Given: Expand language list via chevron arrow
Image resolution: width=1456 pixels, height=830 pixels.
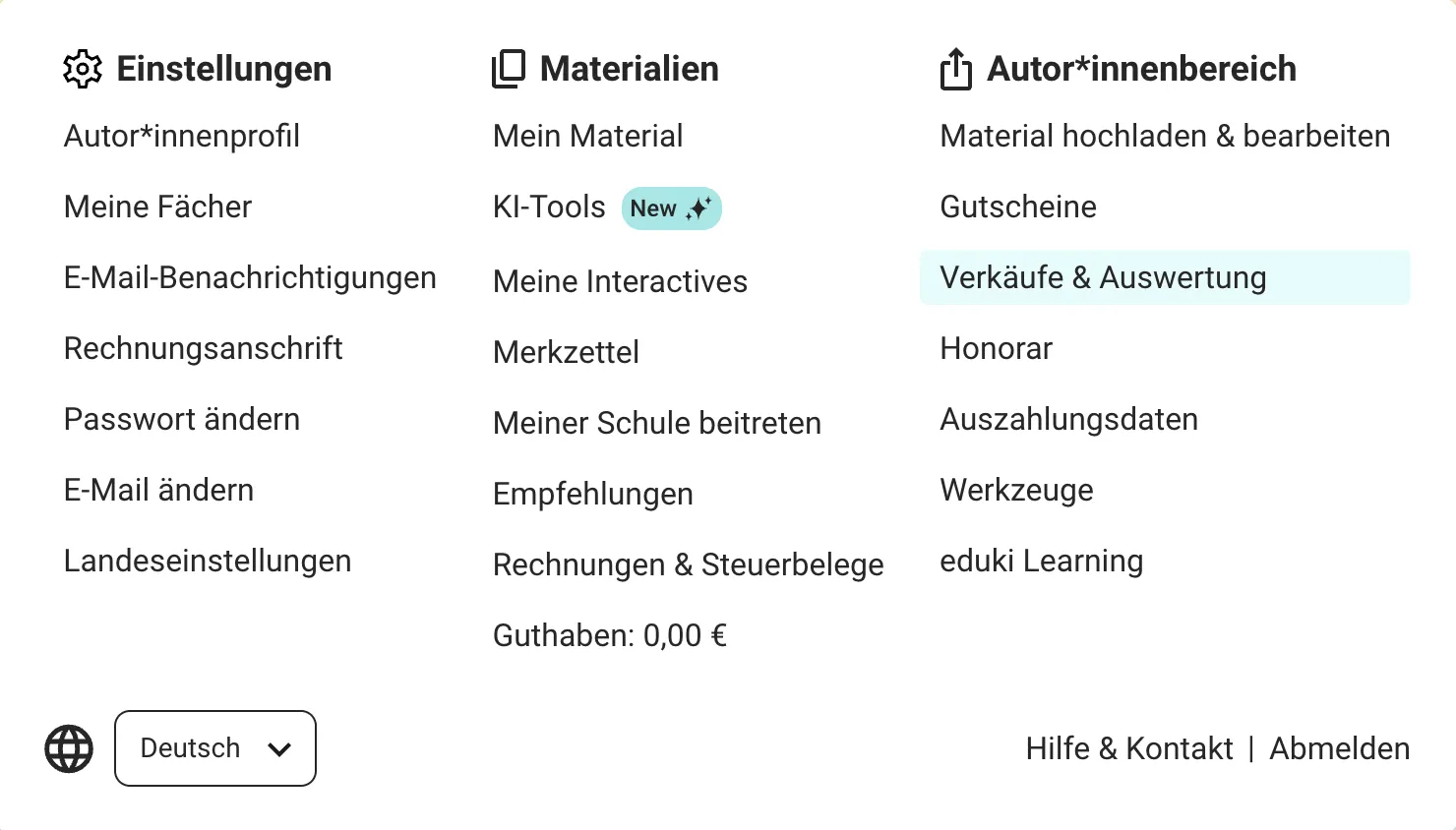Looking at the screenshot, I should [279, 749].
